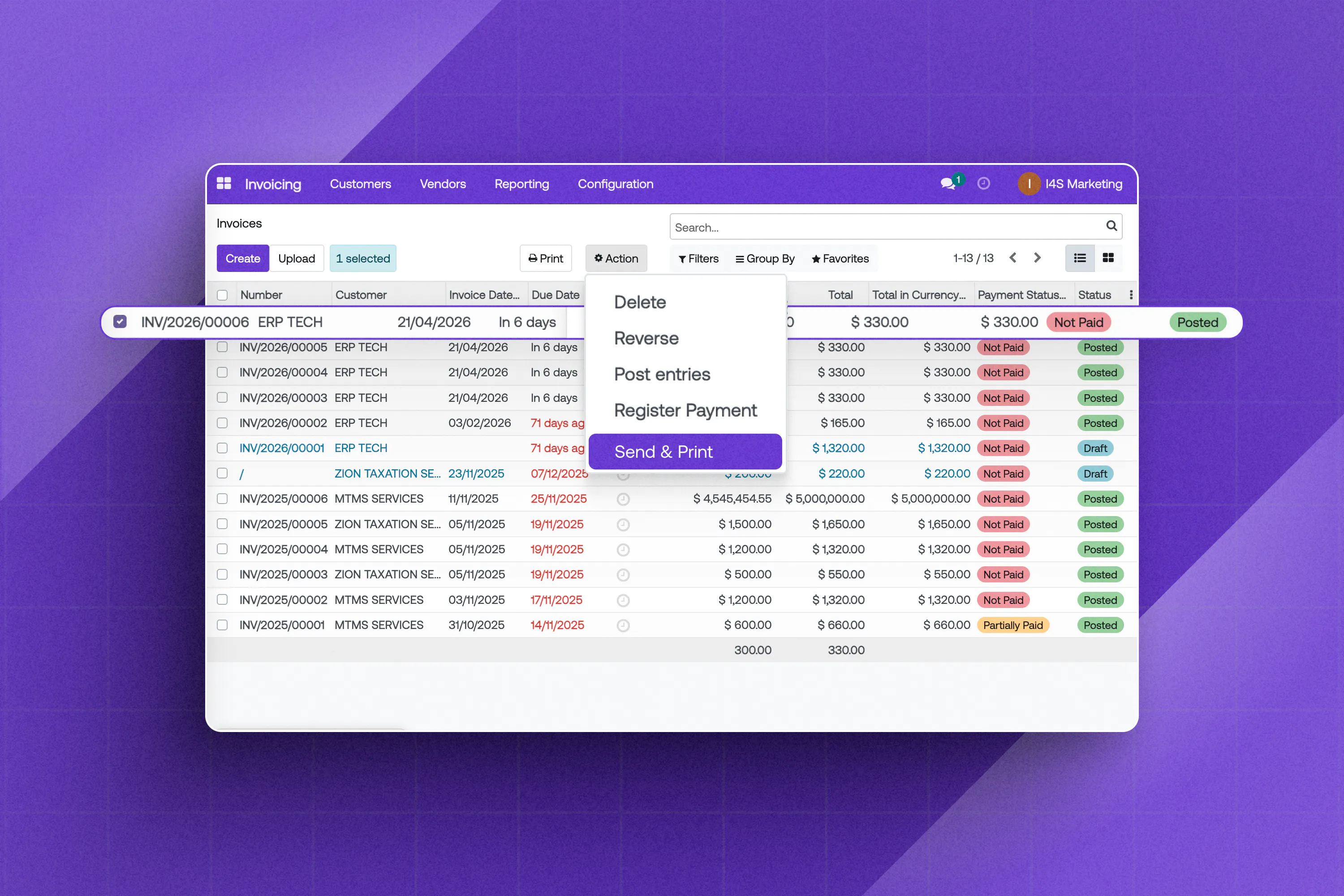
Task: Check the INV/2026/00002 row checkbox
Action: (x=222, y=423)
